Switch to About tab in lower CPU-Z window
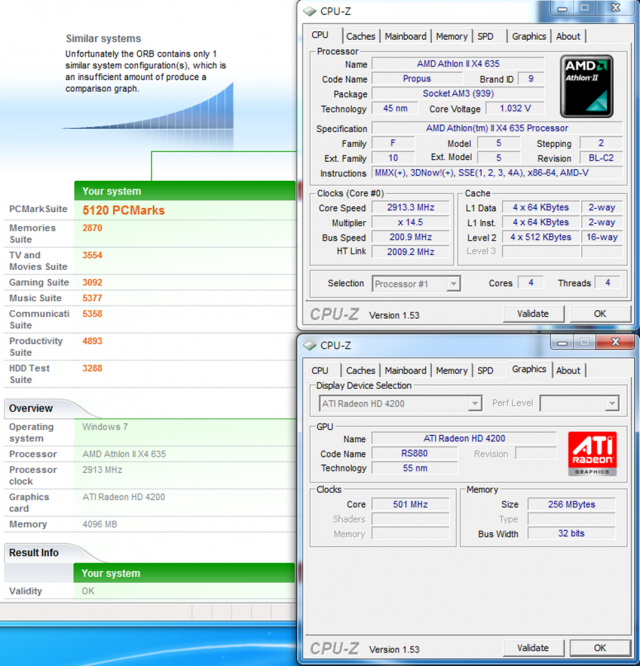Screen dimensions: 640x667 [x=568, y=371]
